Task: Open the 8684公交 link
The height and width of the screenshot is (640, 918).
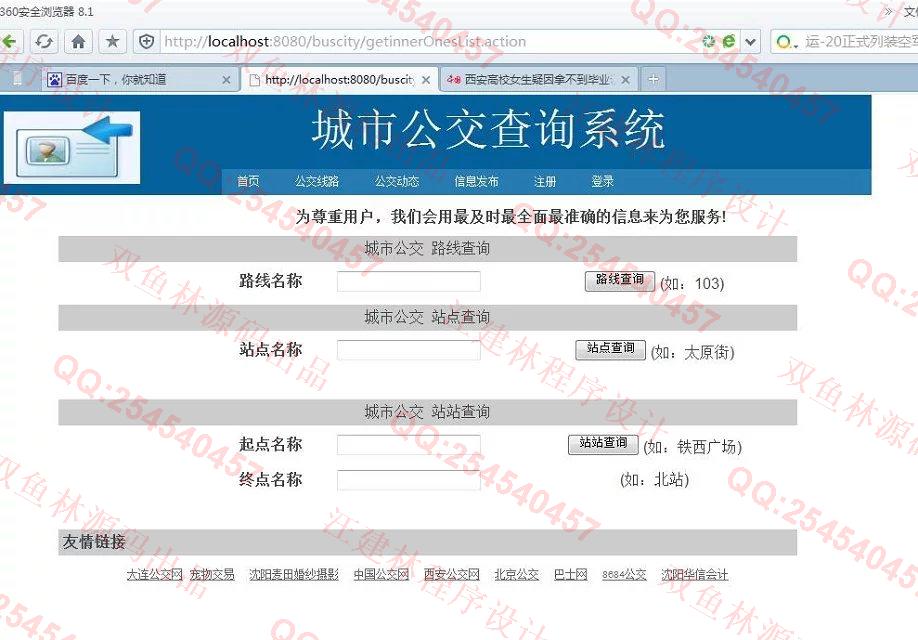Action: point(624,574)
